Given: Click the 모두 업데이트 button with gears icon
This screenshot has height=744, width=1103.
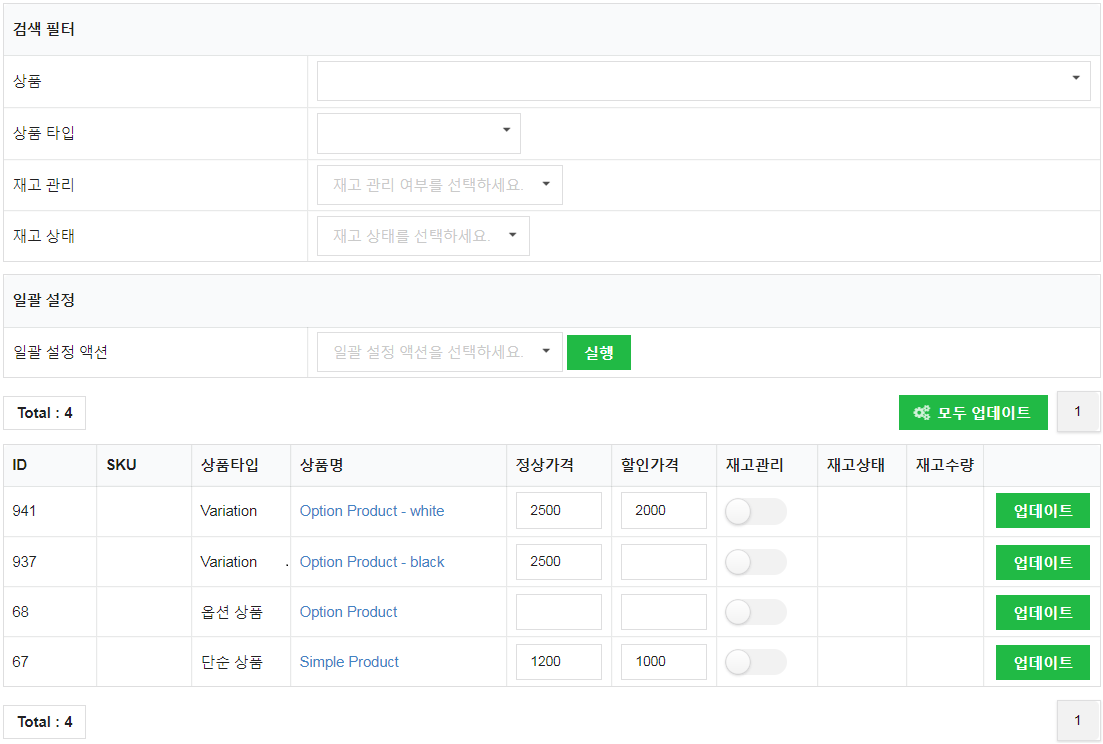Looking at the screenshot, I should (x=972, y=412).
